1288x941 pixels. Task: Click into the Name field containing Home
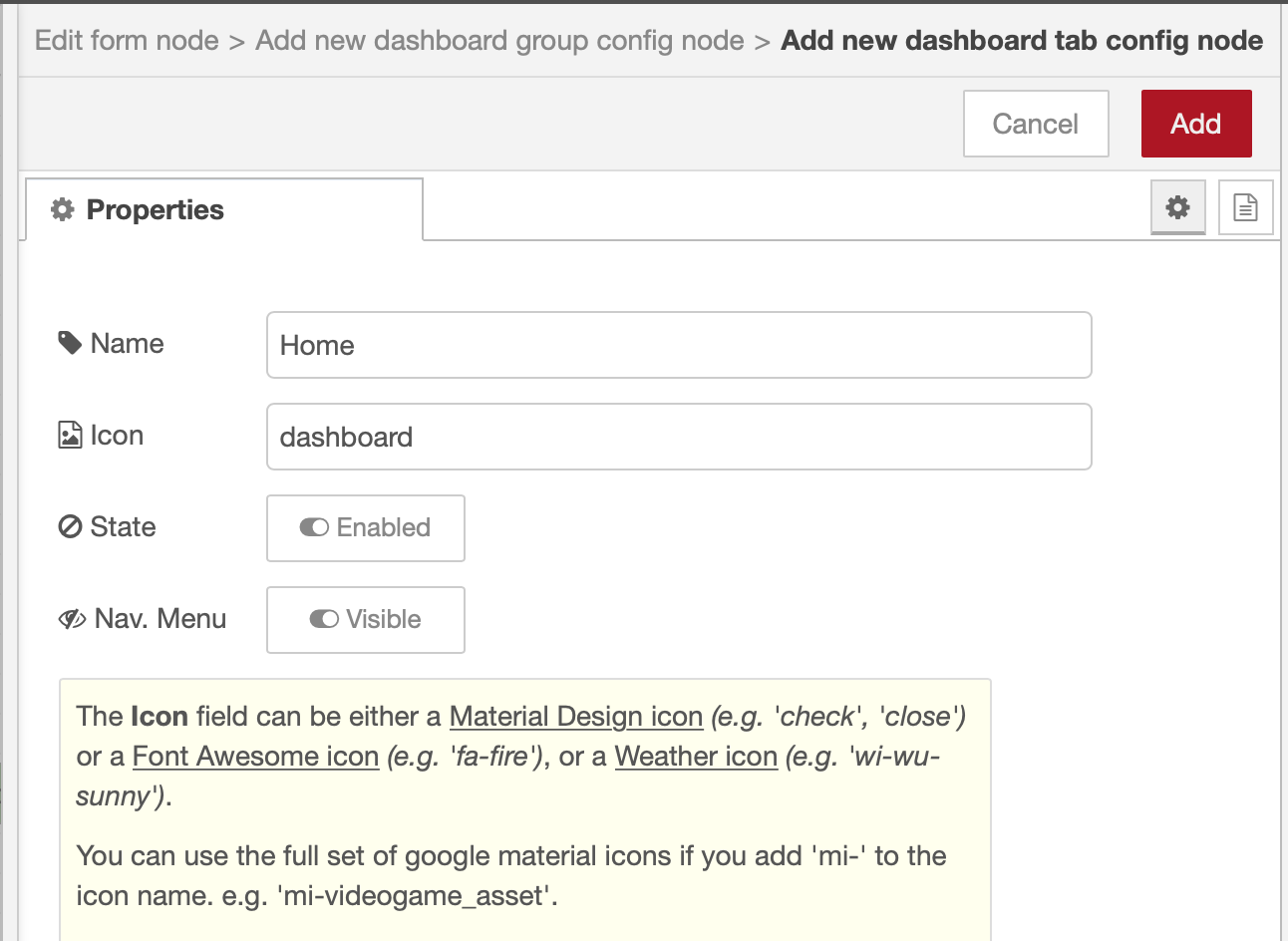pyautogui.click(x=679, y=345)
